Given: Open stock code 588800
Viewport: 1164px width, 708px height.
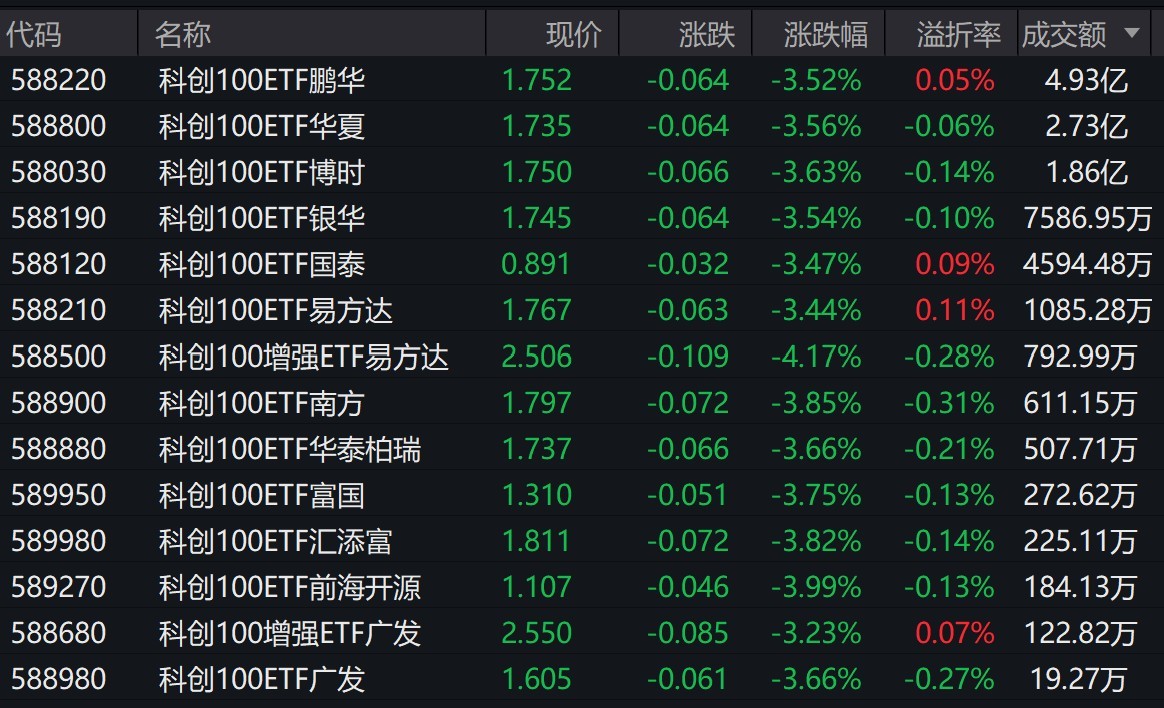Looking at the screenshot, I should (x=59, y=125).
